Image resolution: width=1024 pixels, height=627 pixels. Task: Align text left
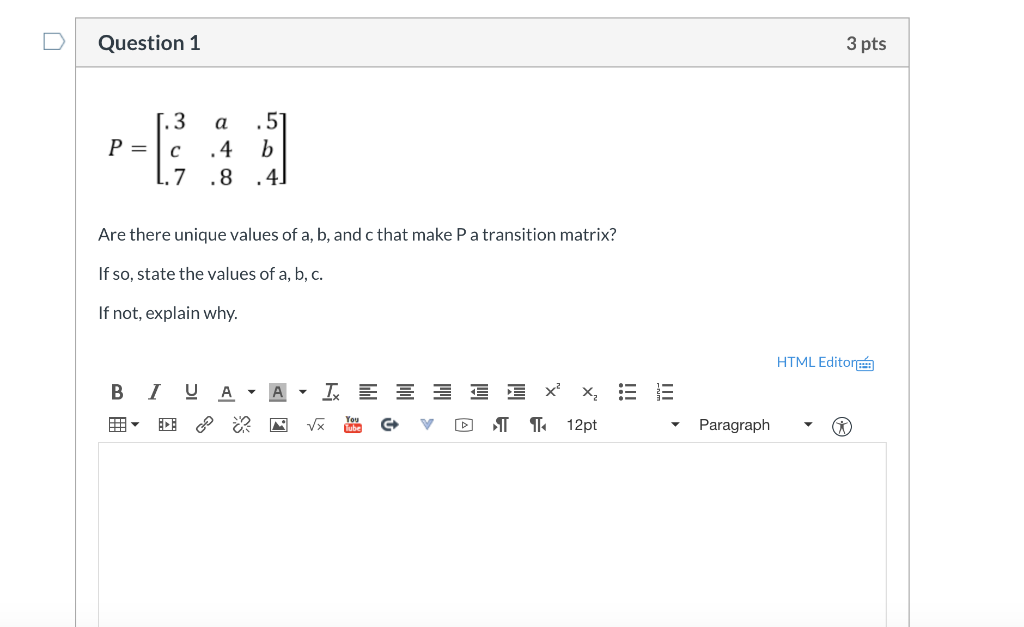coord(368,392)
